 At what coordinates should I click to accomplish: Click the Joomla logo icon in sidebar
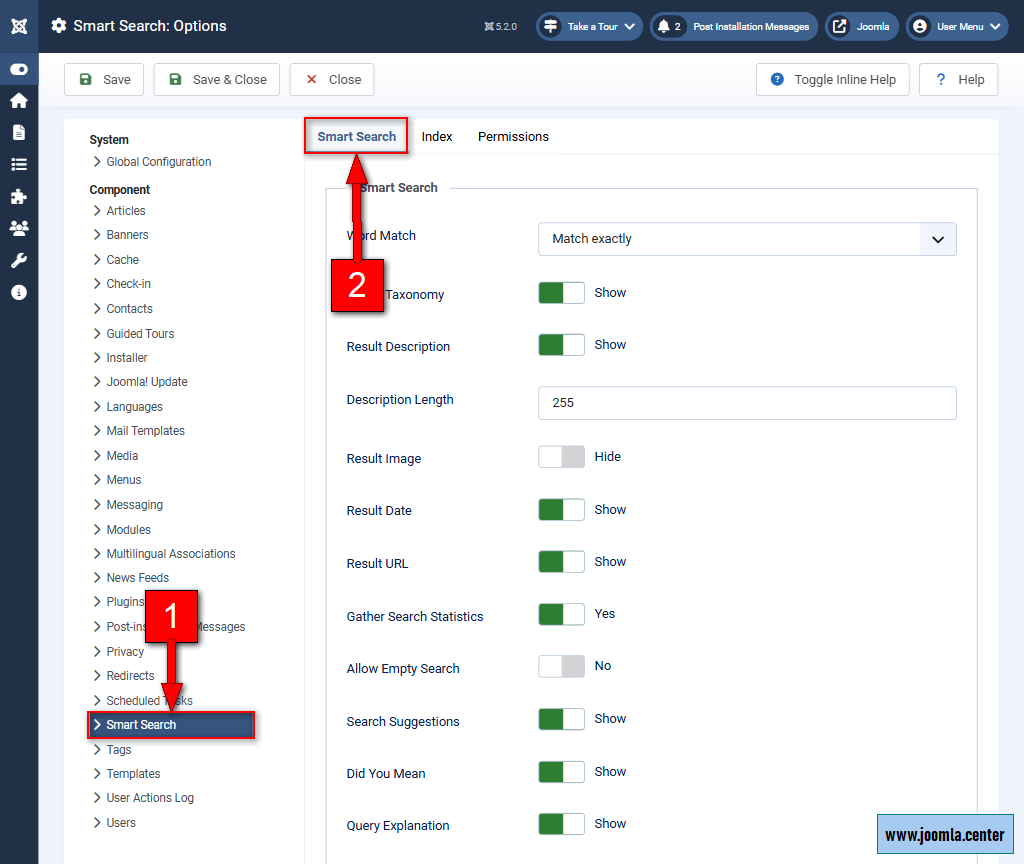19,26
